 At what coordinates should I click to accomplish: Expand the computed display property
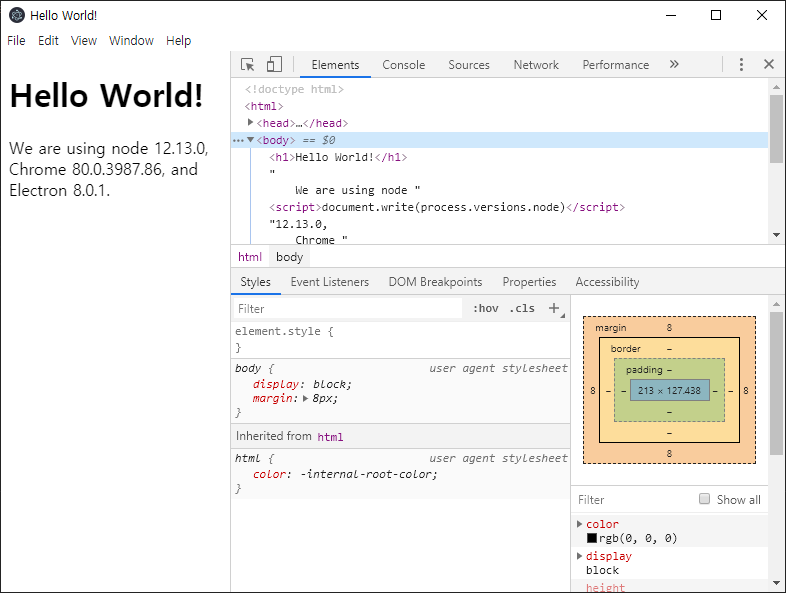[579, 556]
